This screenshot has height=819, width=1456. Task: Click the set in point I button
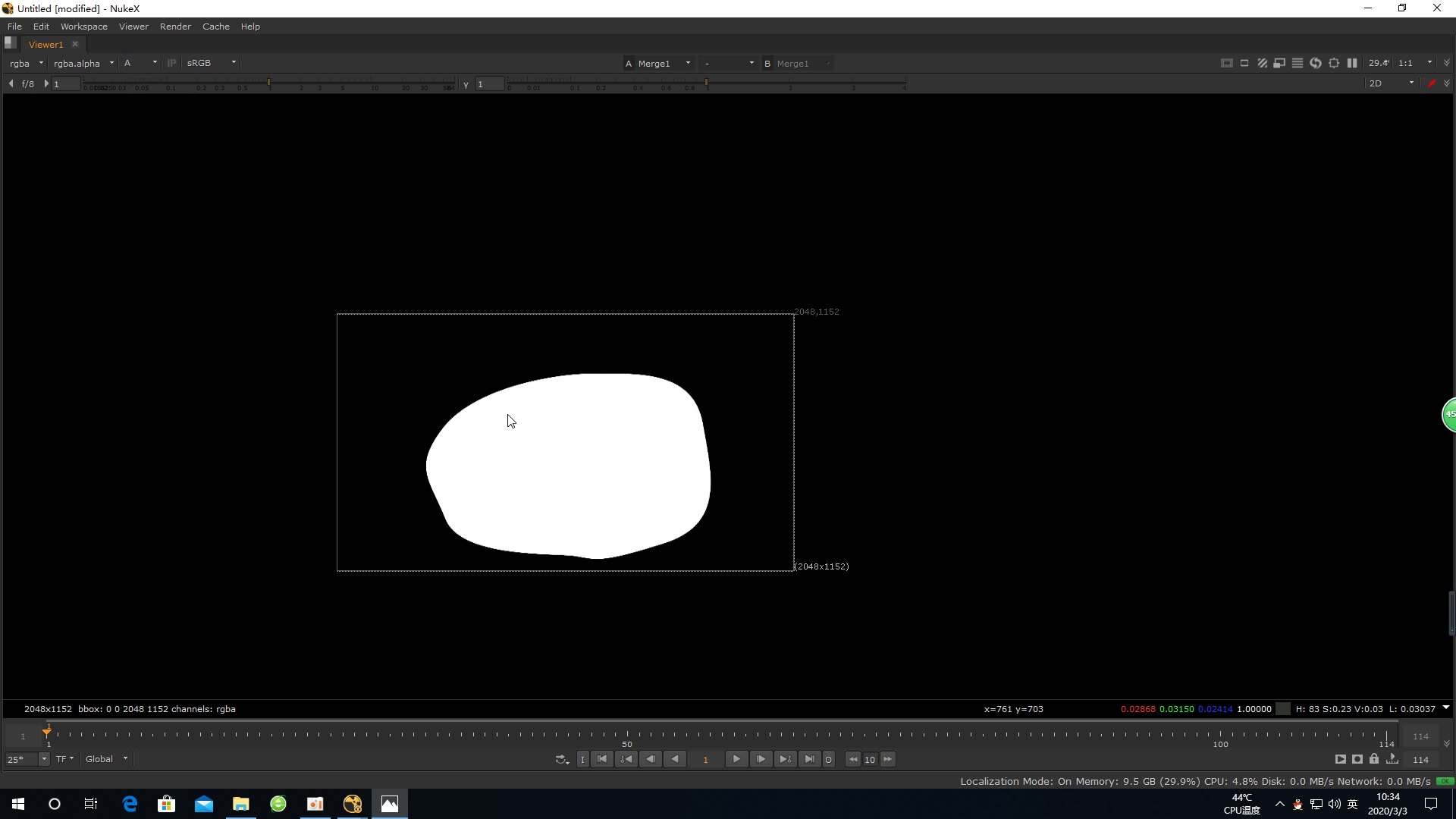coord(582,759)
